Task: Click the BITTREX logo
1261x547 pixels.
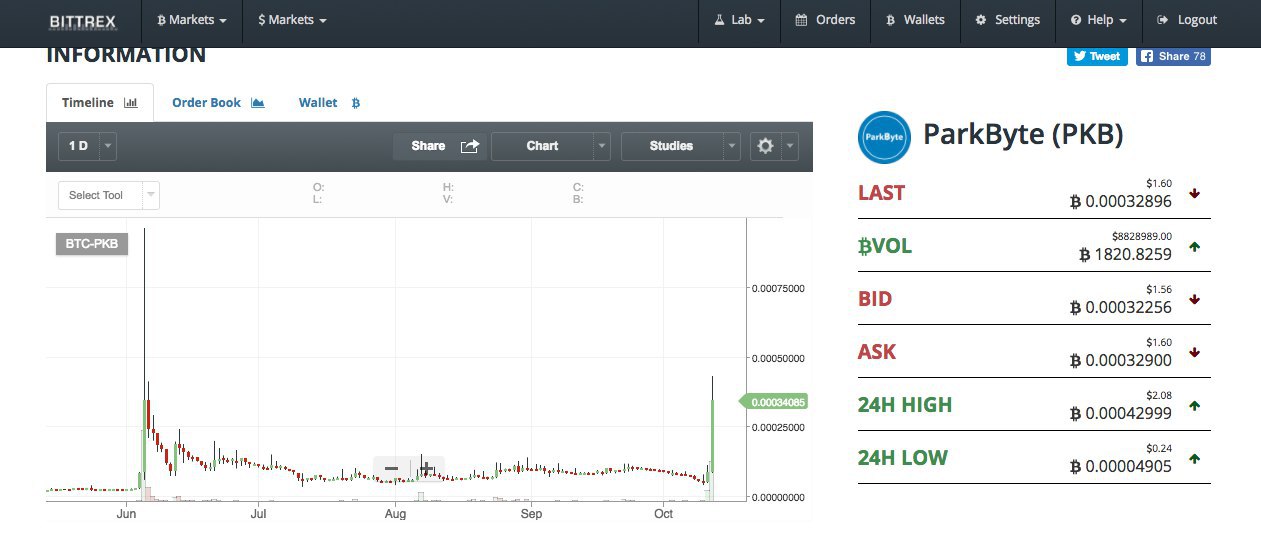Action: [83, 20]
